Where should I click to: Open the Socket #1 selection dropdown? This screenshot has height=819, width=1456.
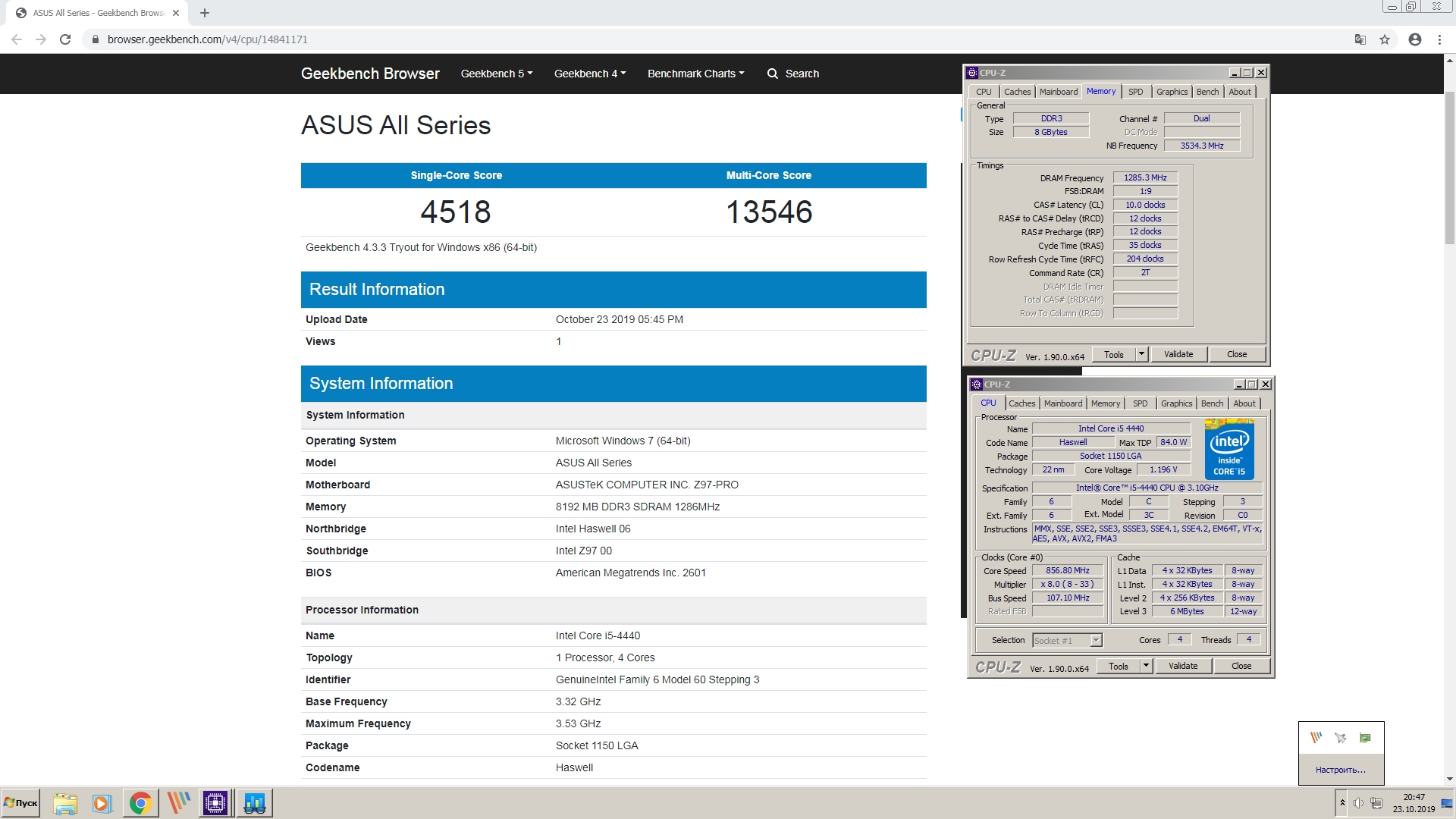pyautogui.click(x=1067, y=641)
